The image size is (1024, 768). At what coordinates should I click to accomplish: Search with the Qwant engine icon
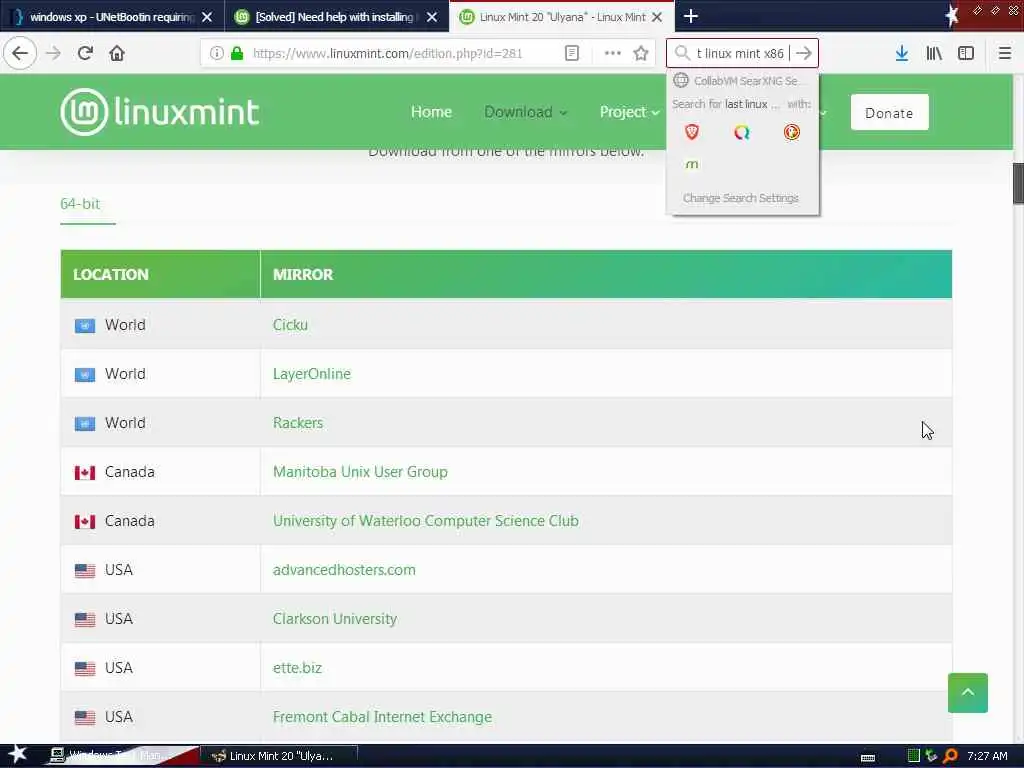(741, 133)
